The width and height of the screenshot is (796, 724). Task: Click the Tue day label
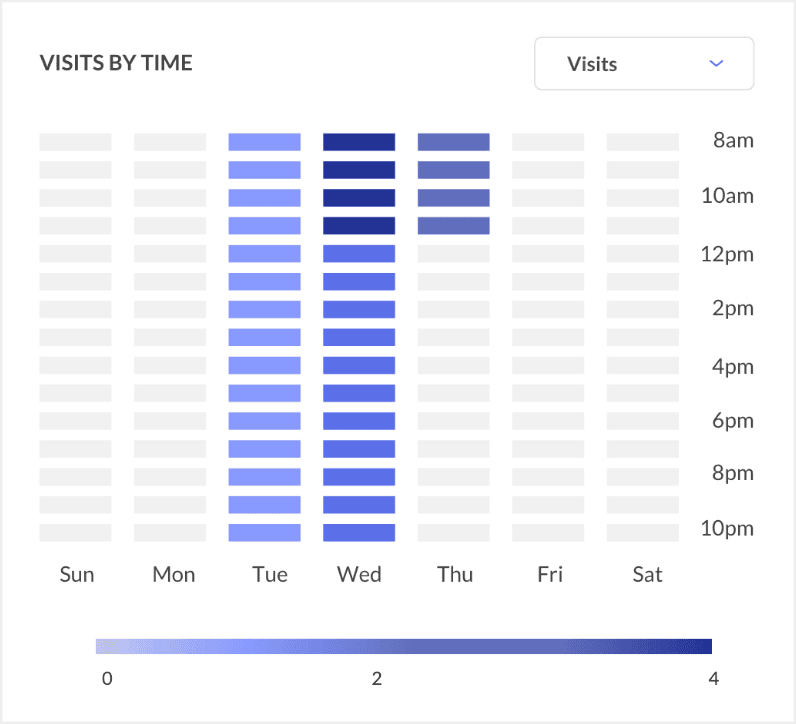click(270, 575)
